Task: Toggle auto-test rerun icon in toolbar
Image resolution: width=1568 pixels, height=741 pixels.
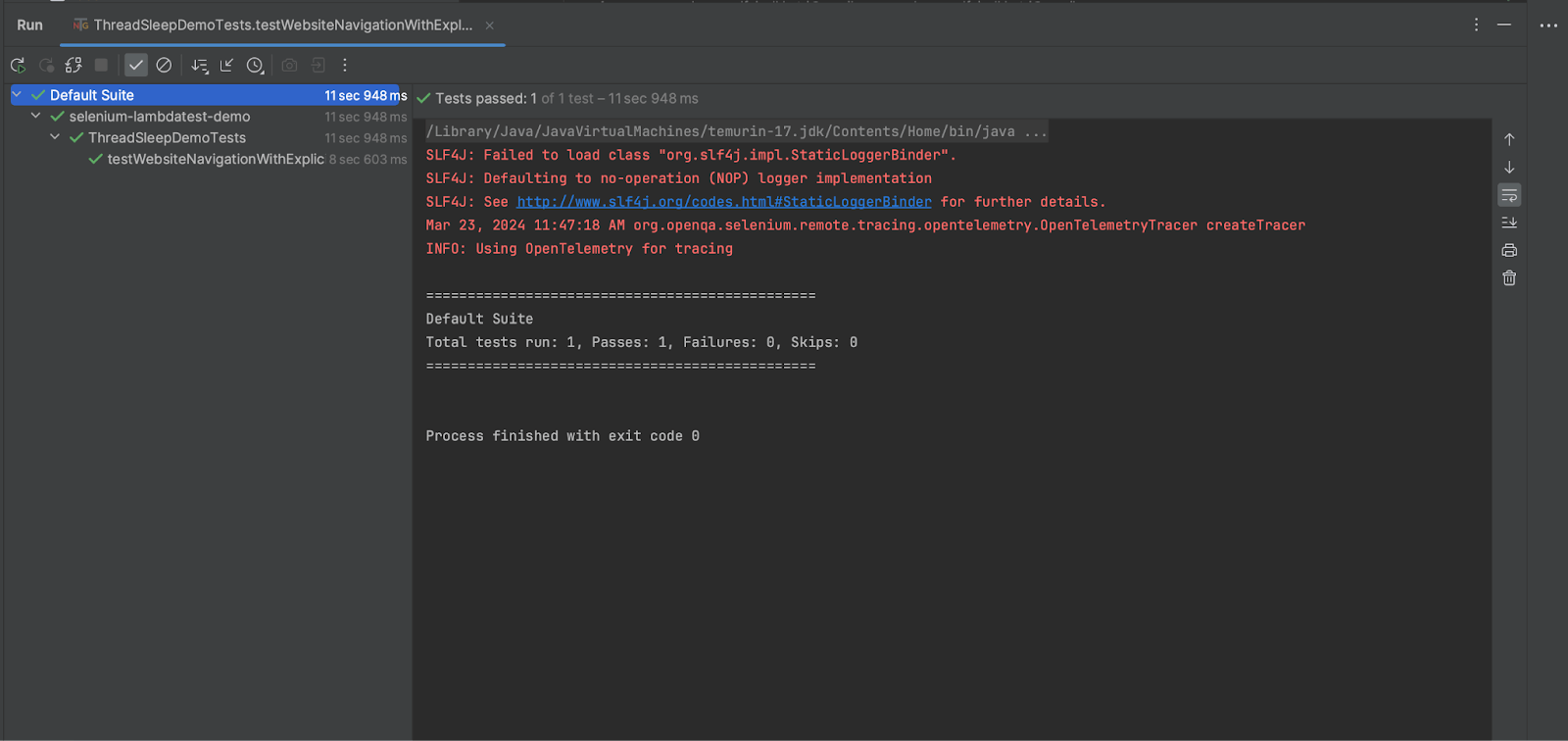Action: click(x=73, y=65)
